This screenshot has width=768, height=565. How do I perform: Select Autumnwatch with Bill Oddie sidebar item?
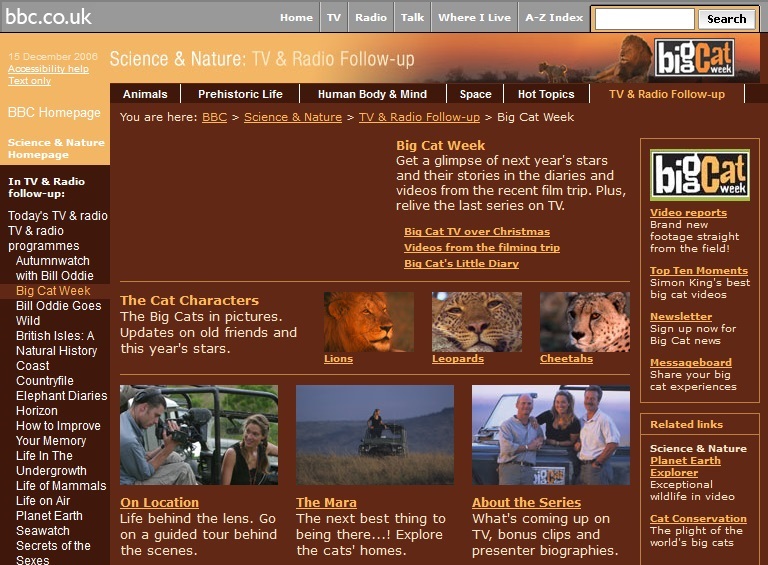tap(54, 268)
